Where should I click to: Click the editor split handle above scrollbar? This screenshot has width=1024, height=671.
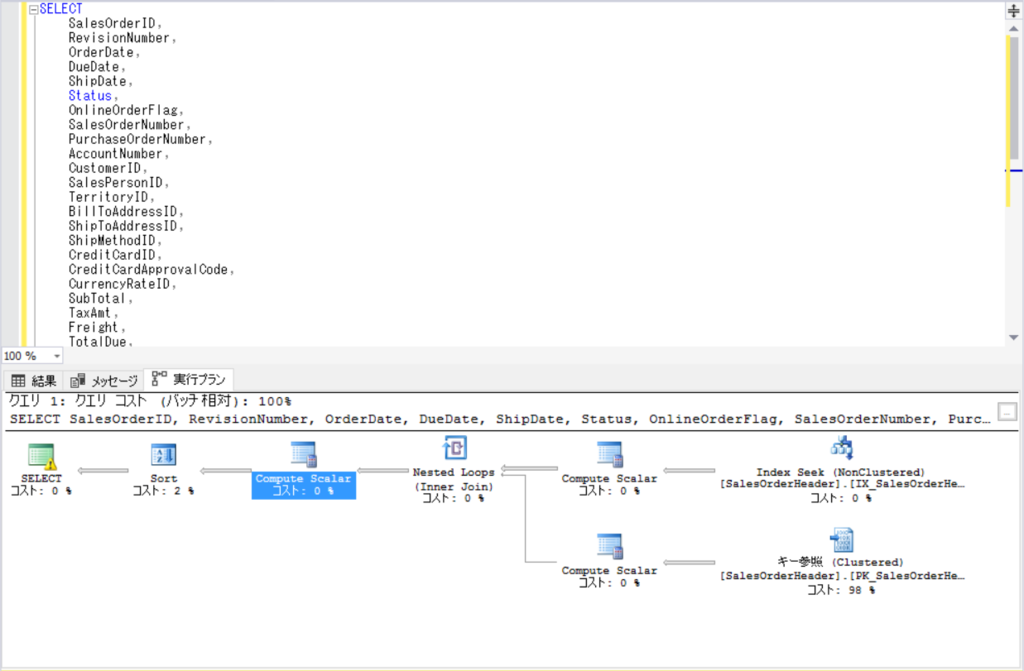pyautogui.click(x=1014, y=10)
